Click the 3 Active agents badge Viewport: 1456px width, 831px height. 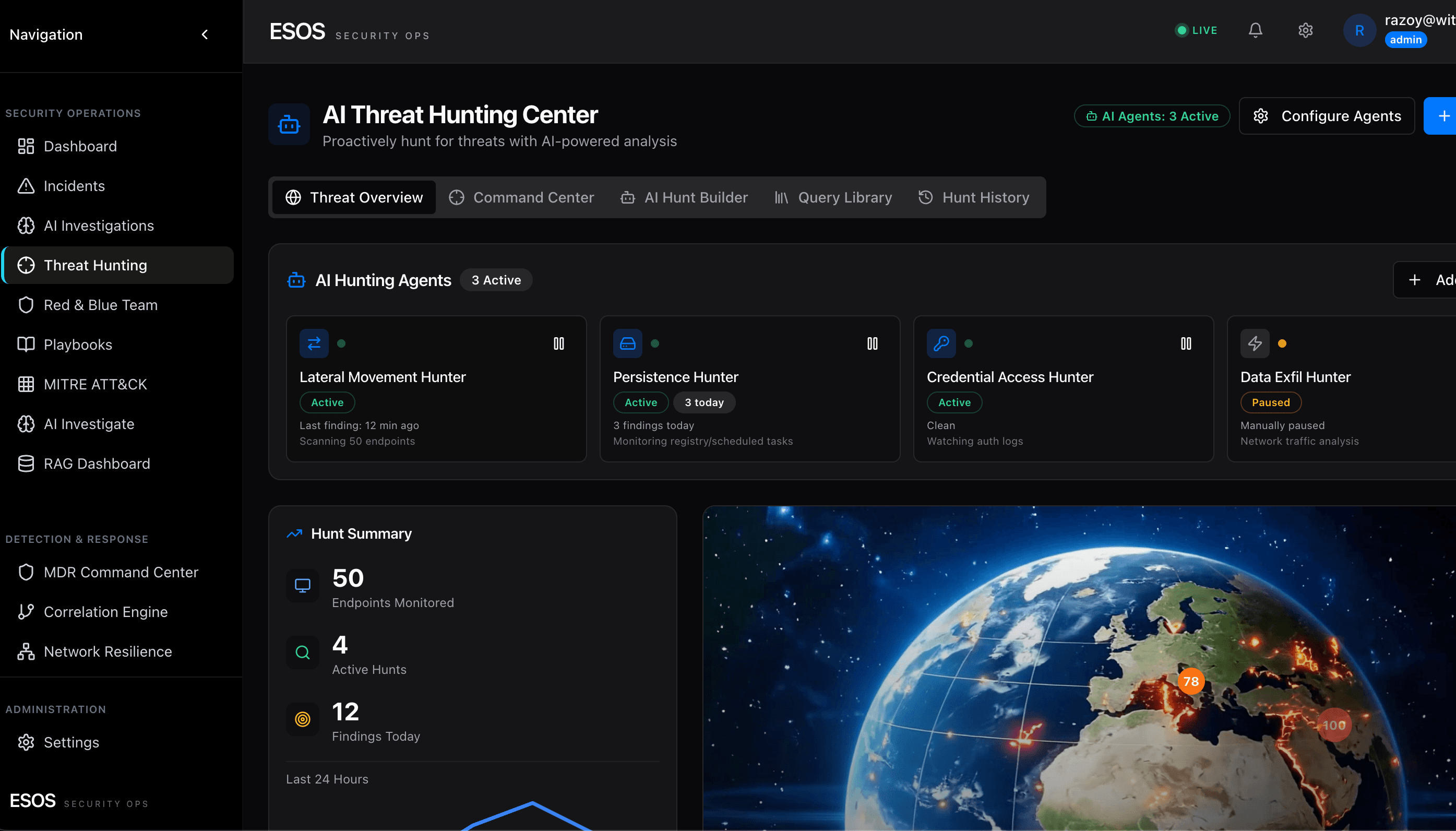496,280
